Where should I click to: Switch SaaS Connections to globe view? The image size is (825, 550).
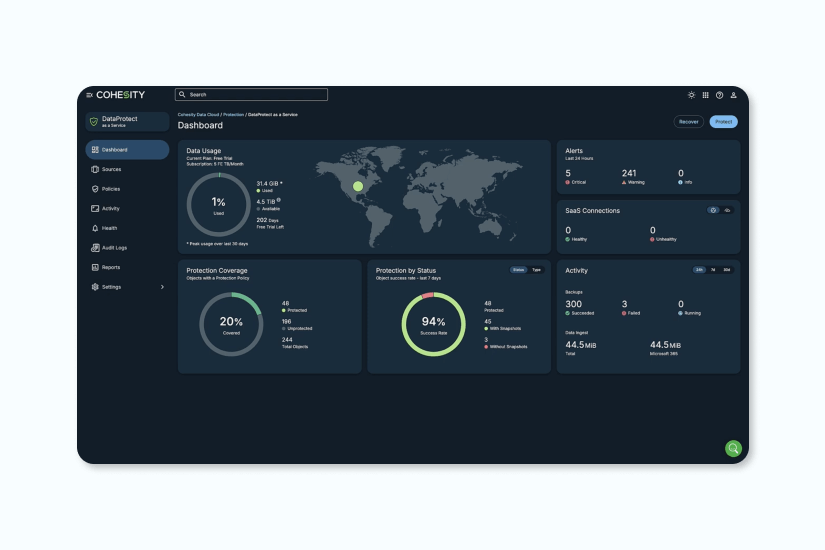click(x=713, y=211)
